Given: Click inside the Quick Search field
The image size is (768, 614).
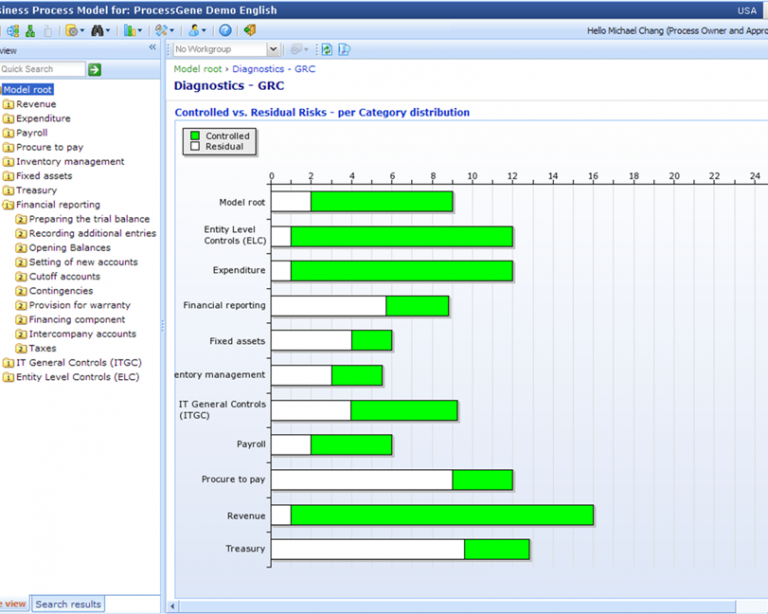Looking at the screenshot, I should 41,69.
